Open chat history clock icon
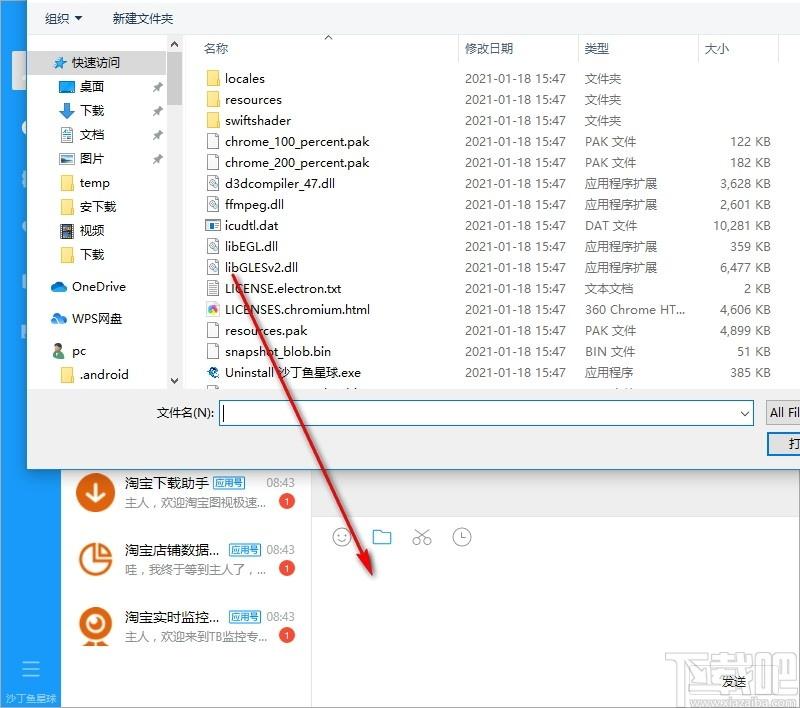This screenshot has height=708, width=800. click(x=462, y=537)
